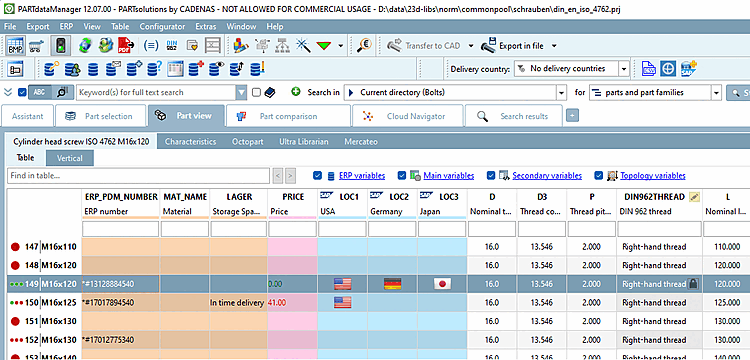Click the plus button after Search results tab
The height and width of the screenshot is (360, 750).
573,116
